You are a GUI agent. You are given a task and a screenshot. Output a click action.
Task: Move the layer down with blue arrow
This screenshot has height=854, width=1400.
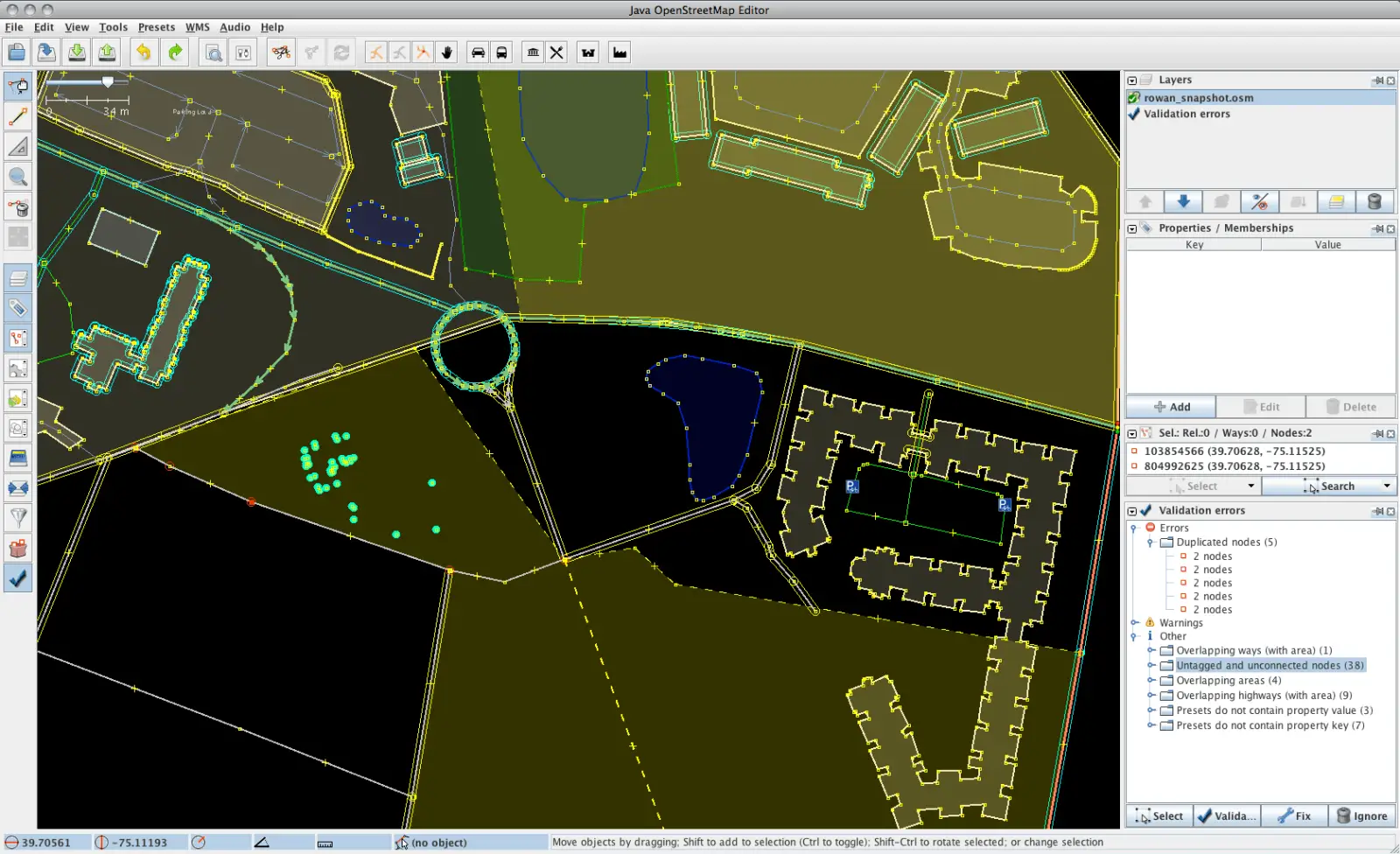(x=1183, y=202)
